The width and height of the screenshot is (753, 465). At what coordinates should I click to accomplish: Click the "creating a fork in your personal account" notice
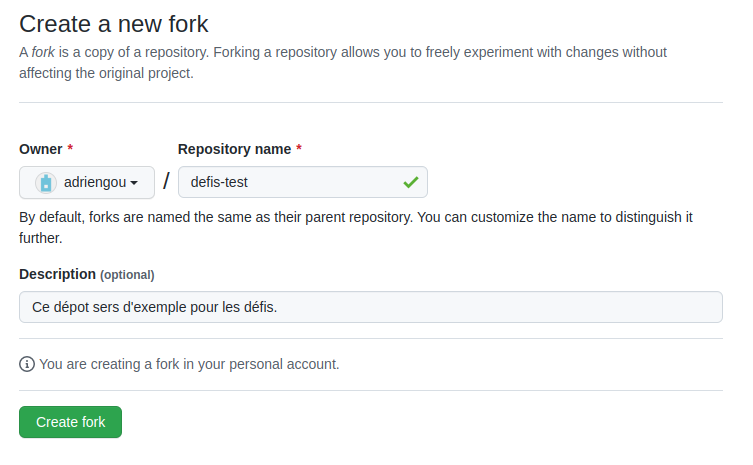pos(189,364)
